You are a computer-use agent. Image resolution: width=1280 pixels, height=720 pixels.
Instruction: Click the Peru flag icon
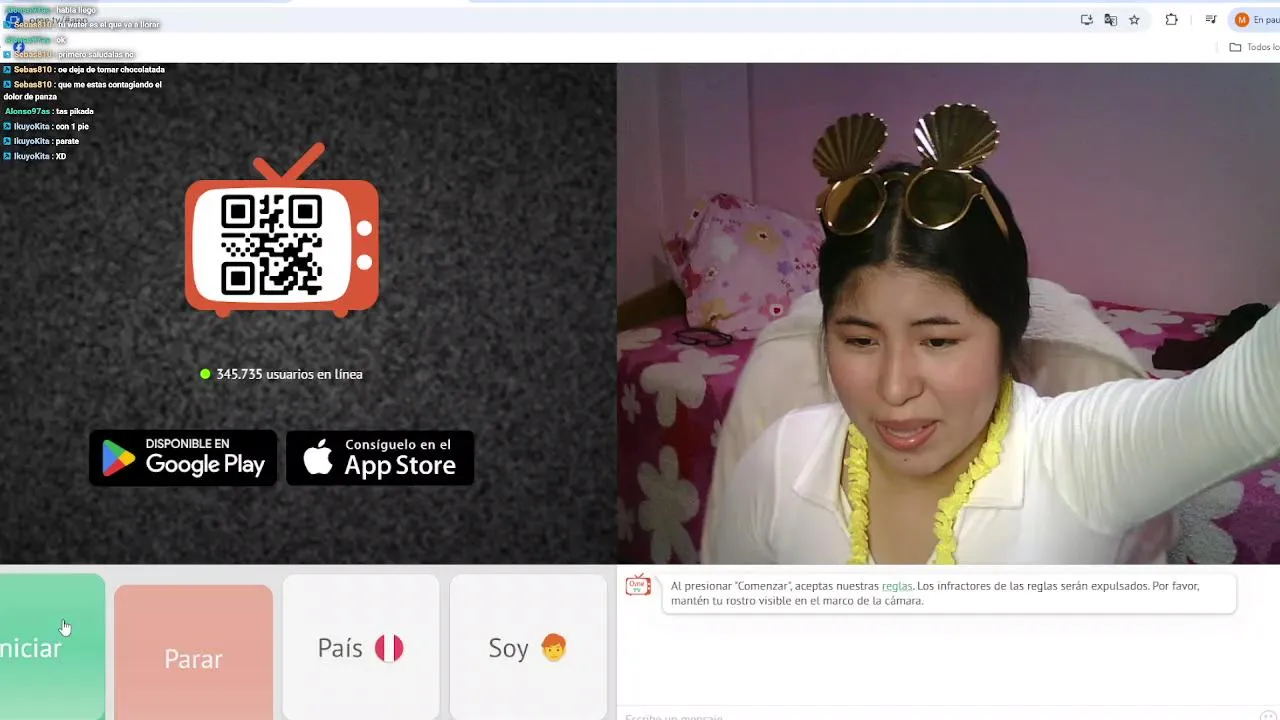389,648
